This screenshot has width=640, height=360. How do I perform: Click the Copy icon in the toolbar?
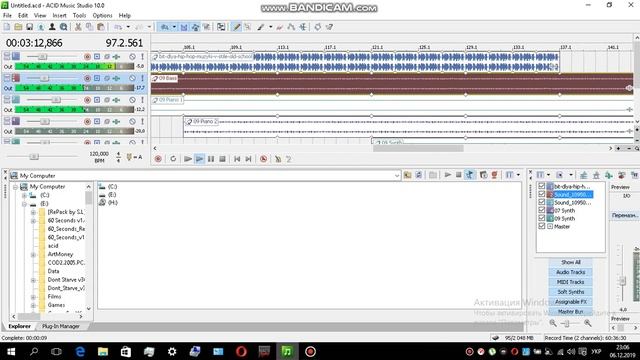[x=89, y=27]
